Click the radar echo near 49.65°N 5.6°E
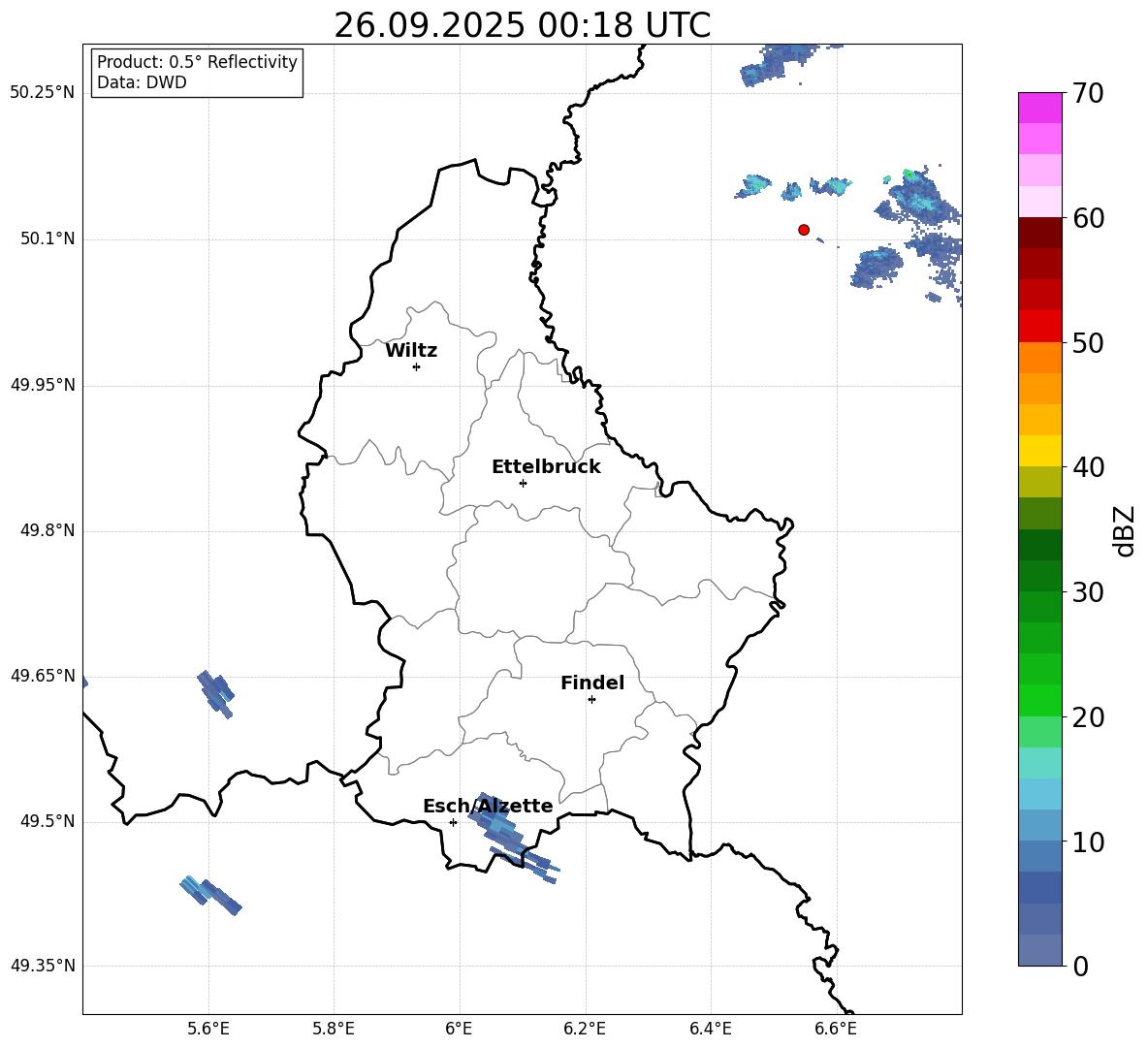The height and width of the screenshot is (1048, 1148). point(215,693)
